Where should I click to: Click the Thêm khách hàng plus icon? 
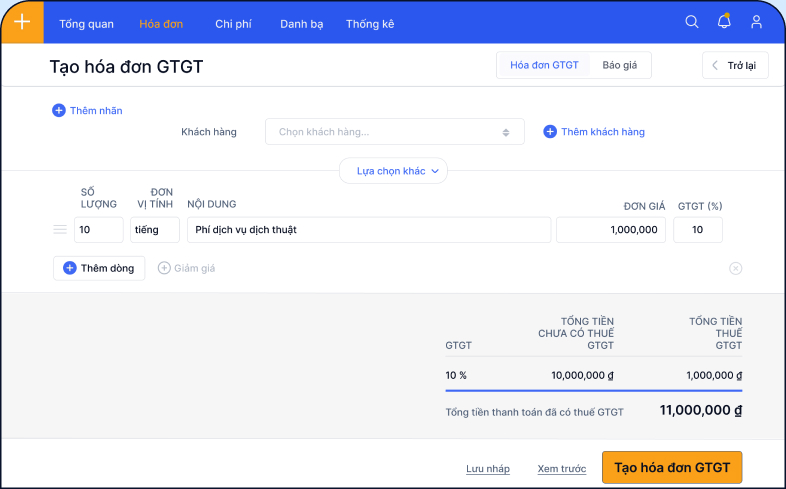[550, 132]
